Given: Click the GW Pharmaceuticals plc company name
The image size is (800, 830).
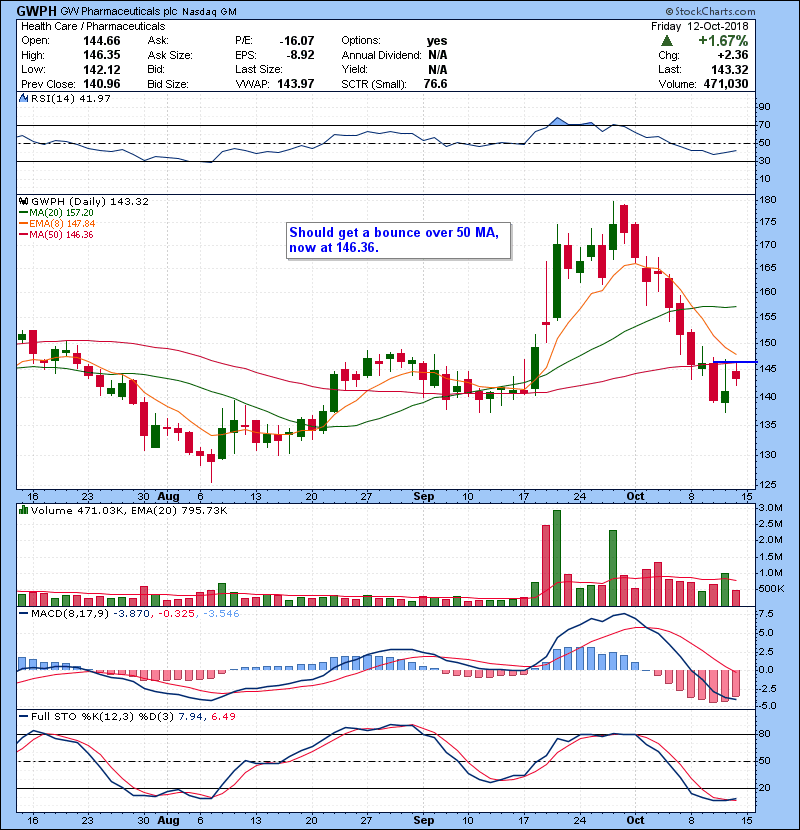Looking at the screenshot, I should pos(119,12).
